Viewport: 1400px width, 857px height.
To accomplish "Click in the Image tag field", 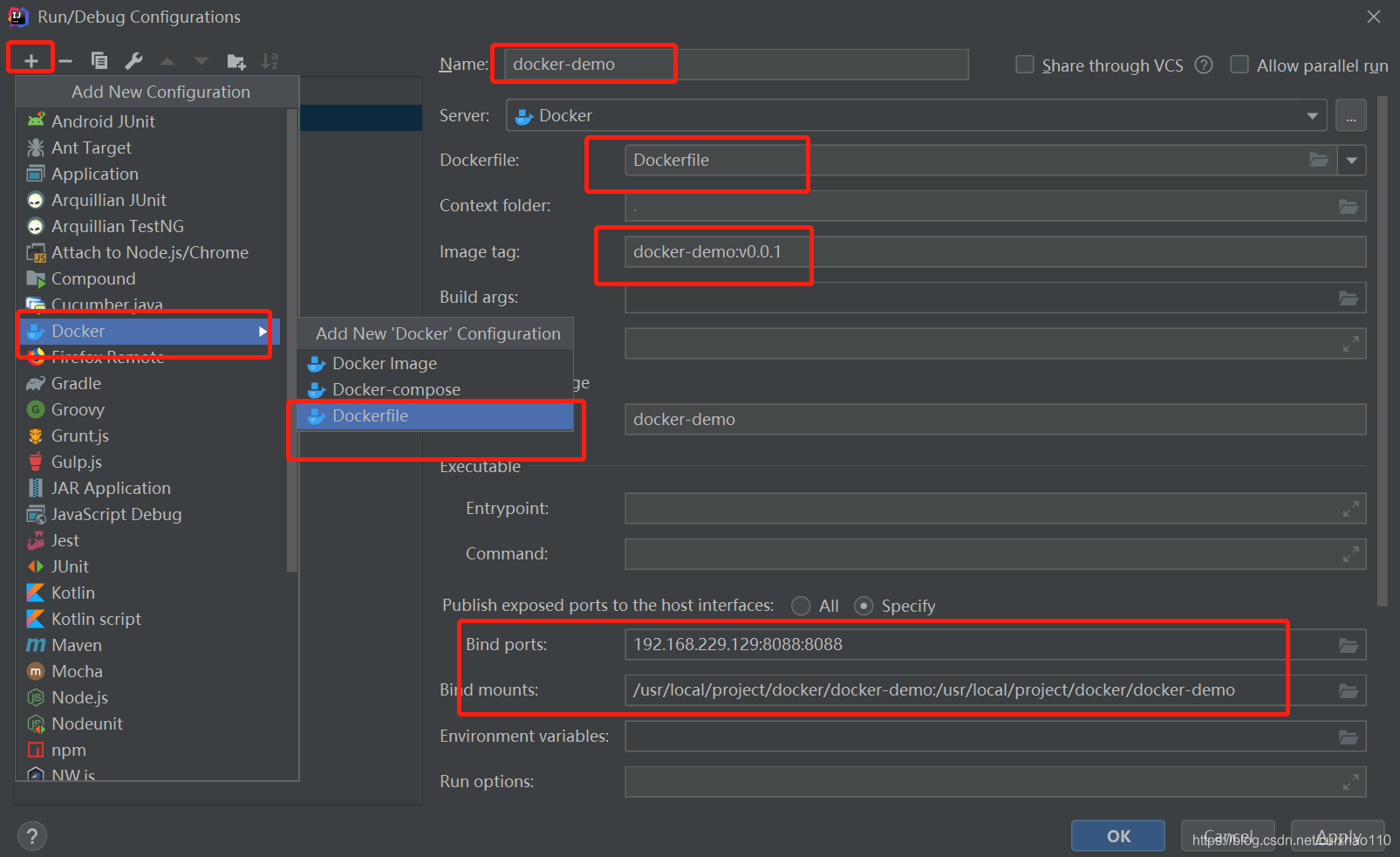I will pos(995,252).
